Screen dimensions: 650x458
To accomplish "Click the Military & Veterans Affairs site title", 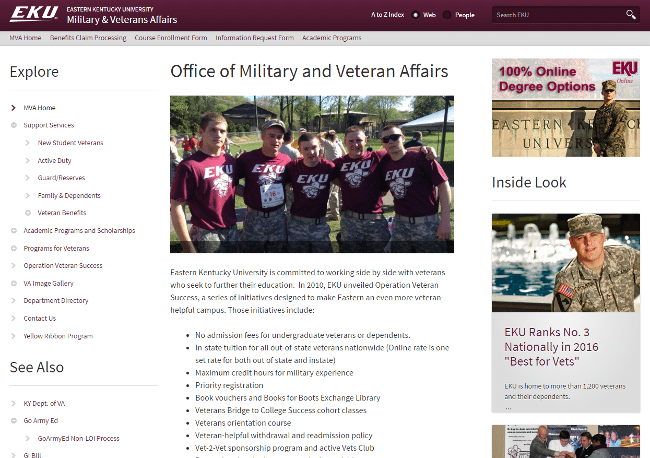I will click(122, 19).
